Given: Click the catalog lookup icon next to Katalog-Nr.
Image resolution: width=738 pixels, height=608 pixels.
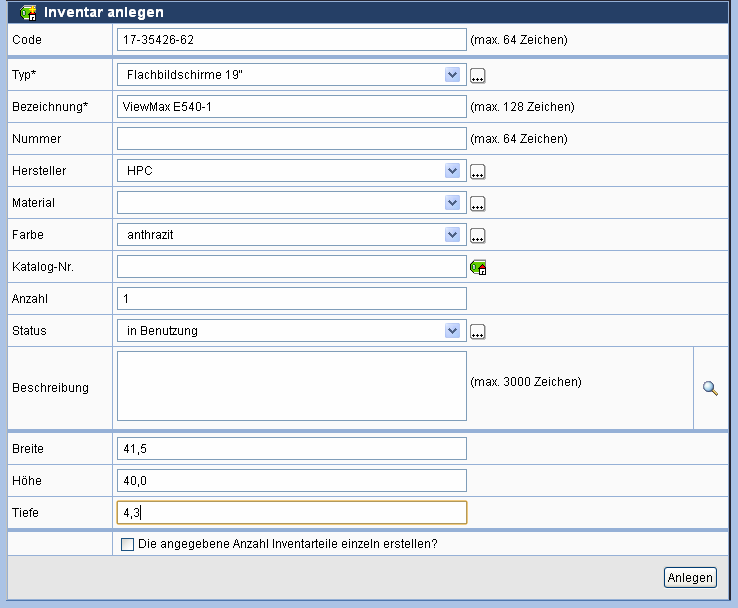Looking at the screenshot, I should point(478,267).
